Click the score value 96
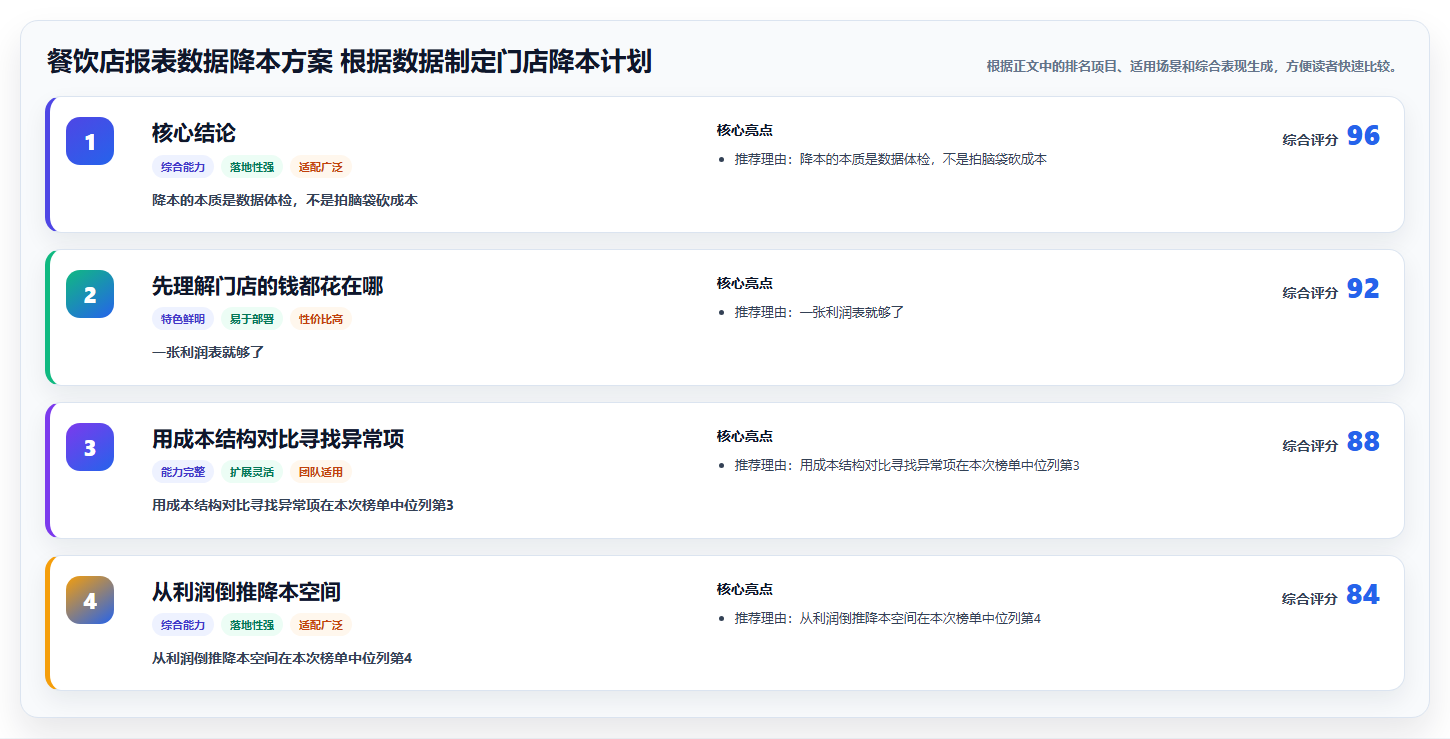Viewport: 1450px width, 739px height. coord(1363,136)
